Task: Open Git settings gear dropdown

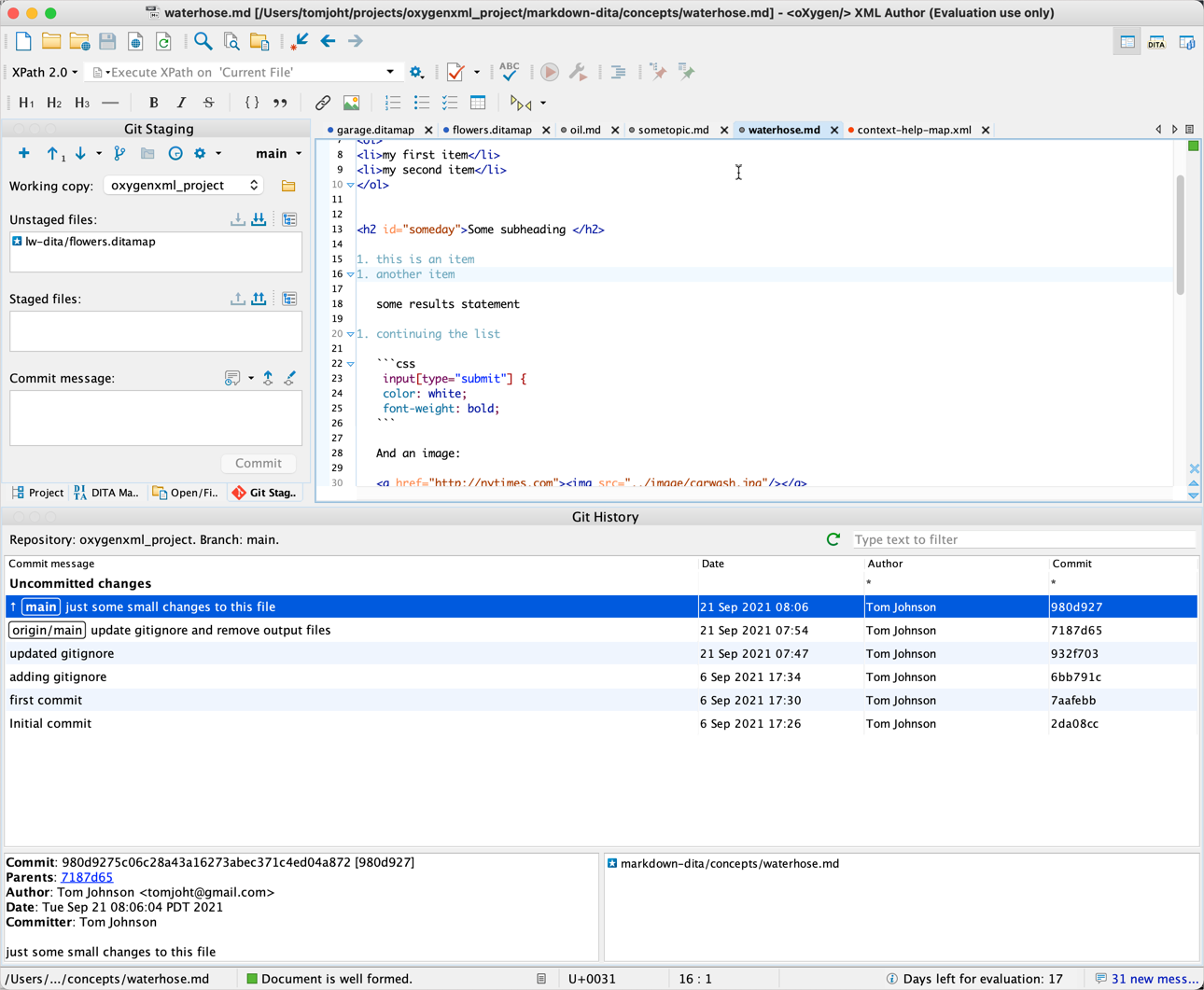Action: pyautogui.click(x=206, y=153)
